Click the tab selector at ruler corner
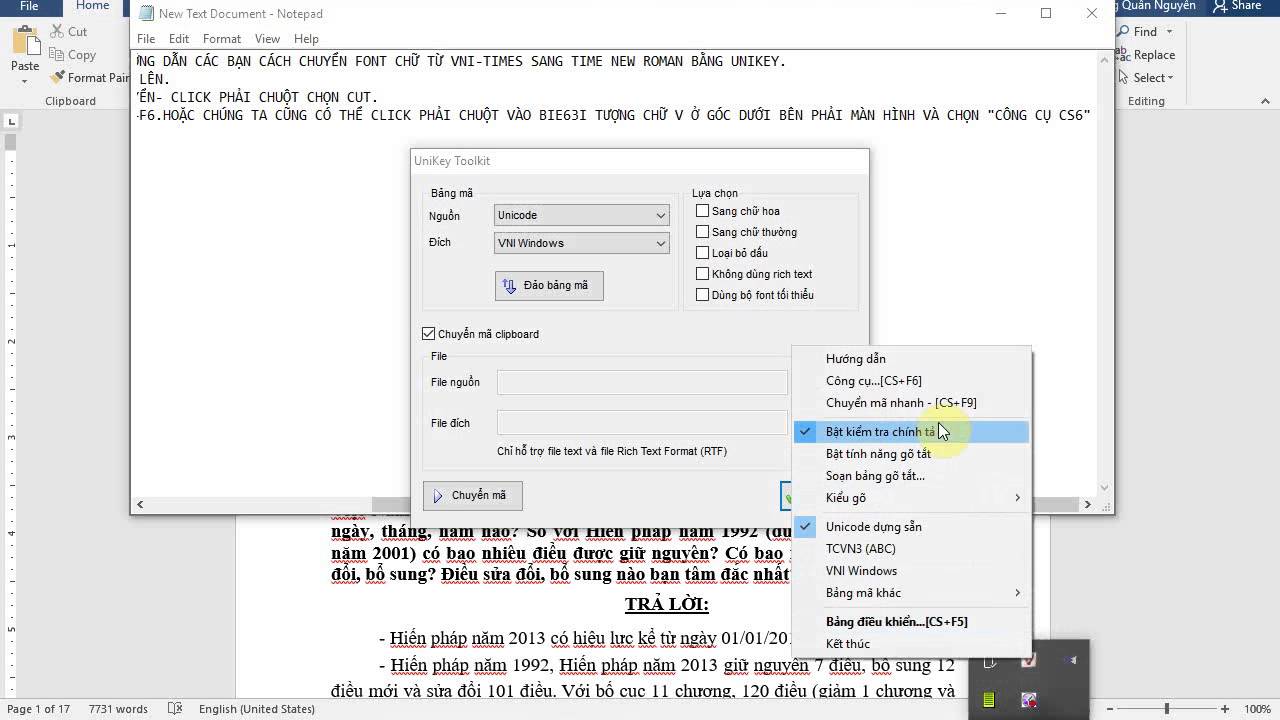 (x=11, y=122)
